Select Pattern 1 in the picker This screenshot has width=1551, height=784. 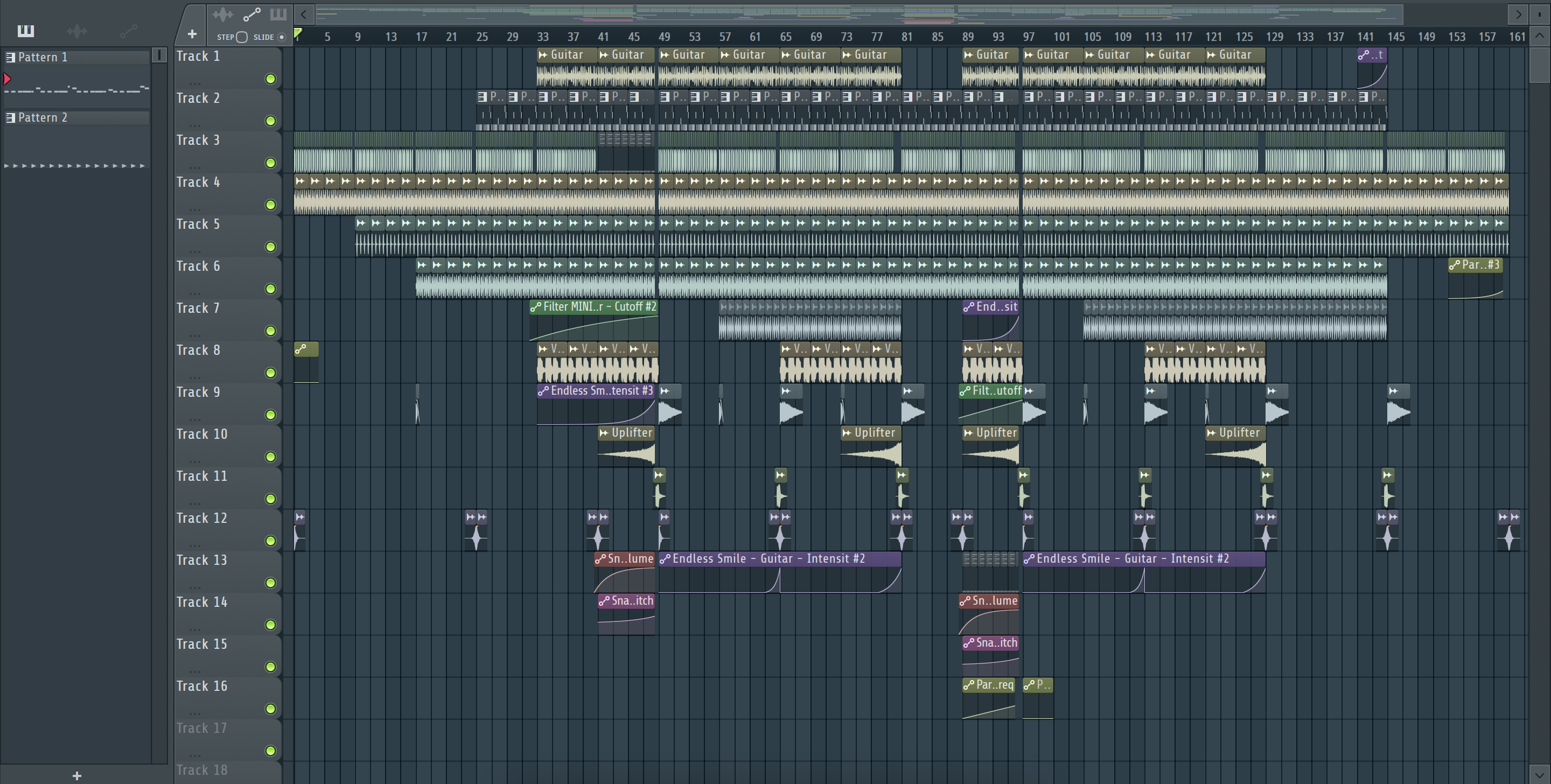(77, 57)
